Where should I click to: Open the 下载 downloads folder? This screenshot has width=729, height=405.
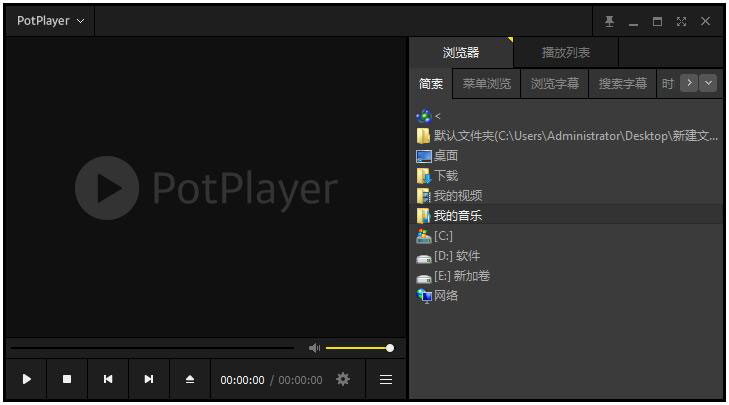click(x=437, y=176)
